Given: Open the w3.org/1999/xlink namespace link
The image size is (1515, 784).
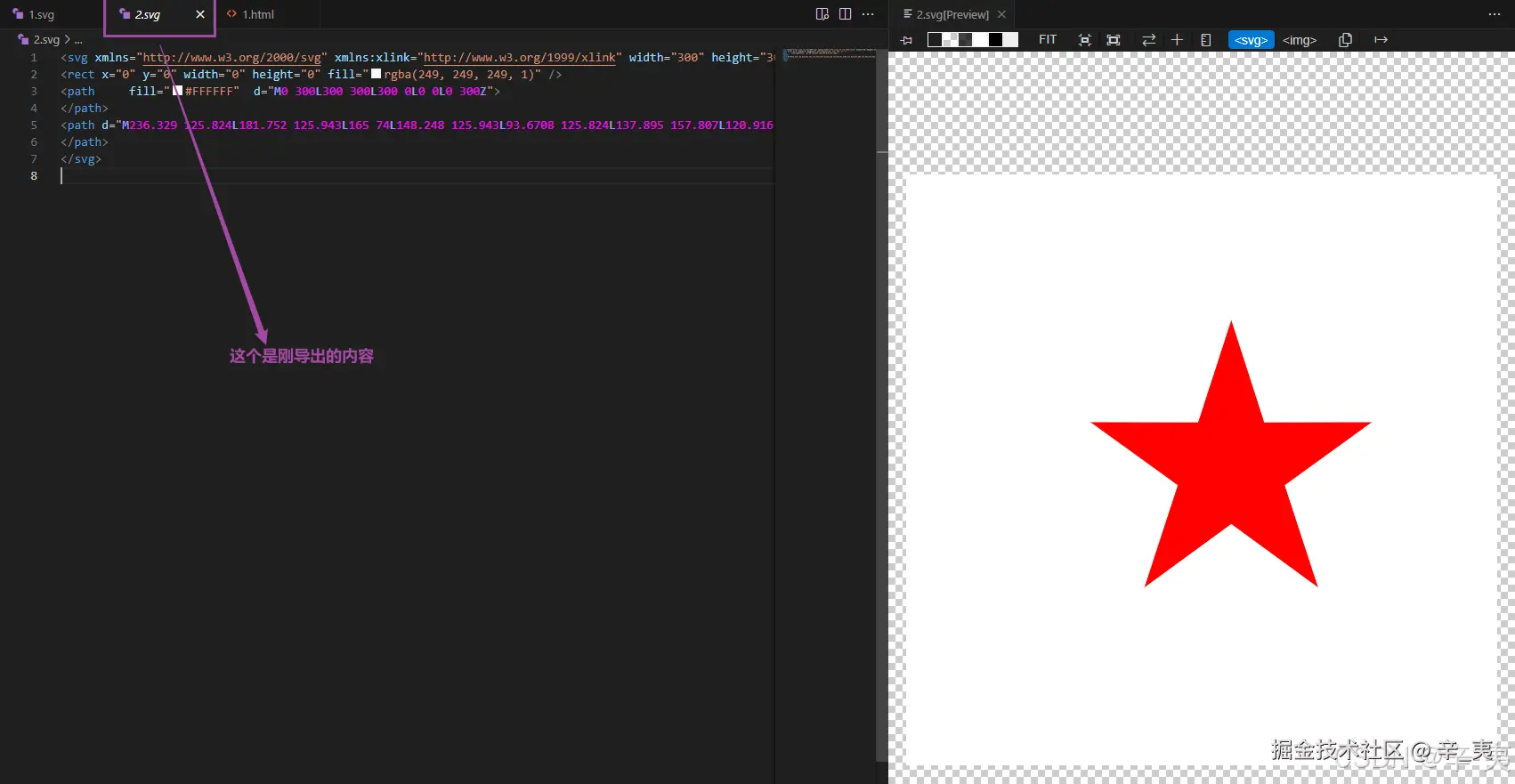Looking at the screenshot, I should 519,57.
